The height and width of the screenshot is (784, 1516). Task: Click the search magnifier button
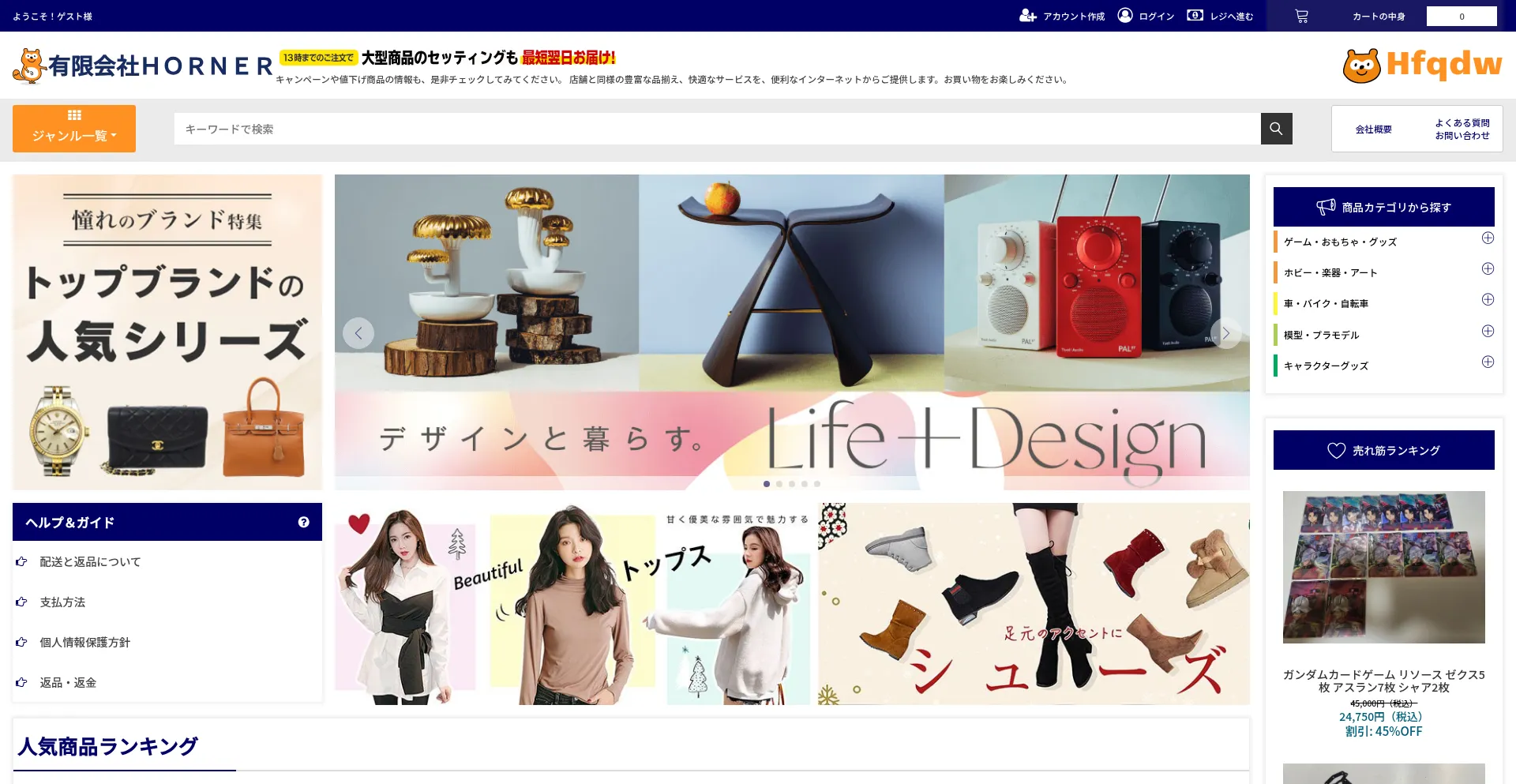click(1276, 129)
